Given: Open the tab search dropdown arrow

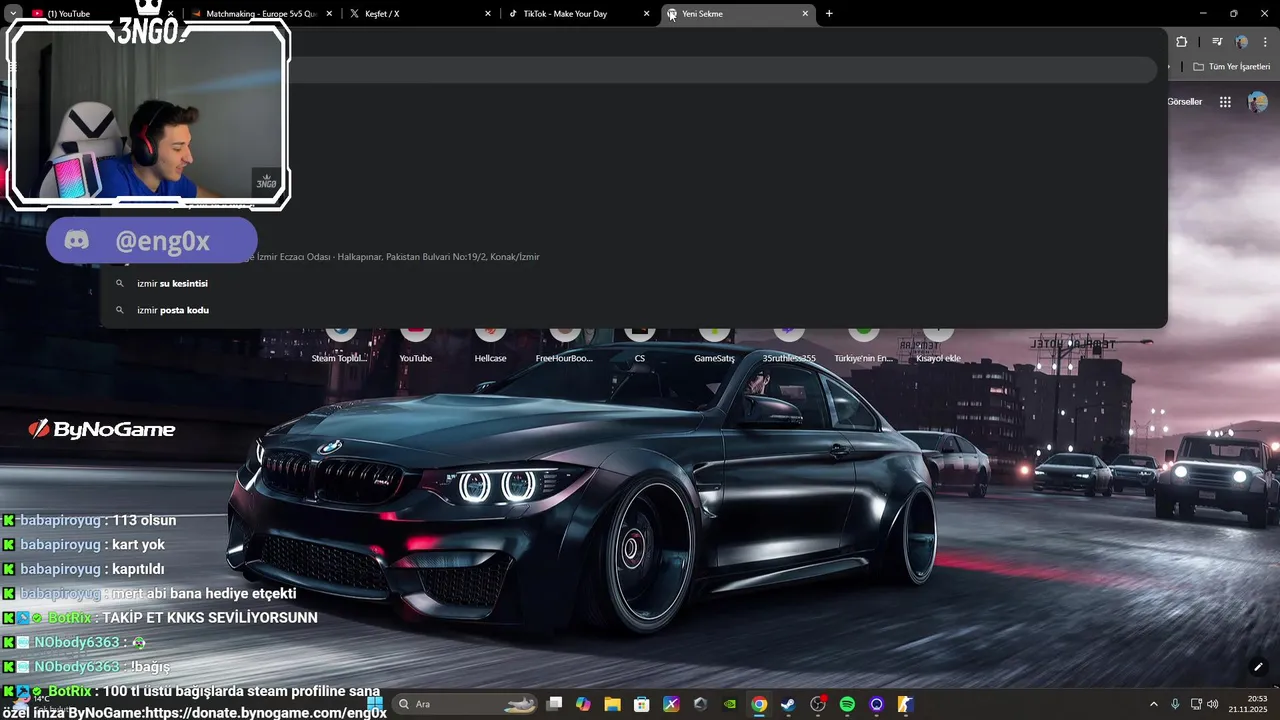Looking at the screenshot, I should coord(14,14).
